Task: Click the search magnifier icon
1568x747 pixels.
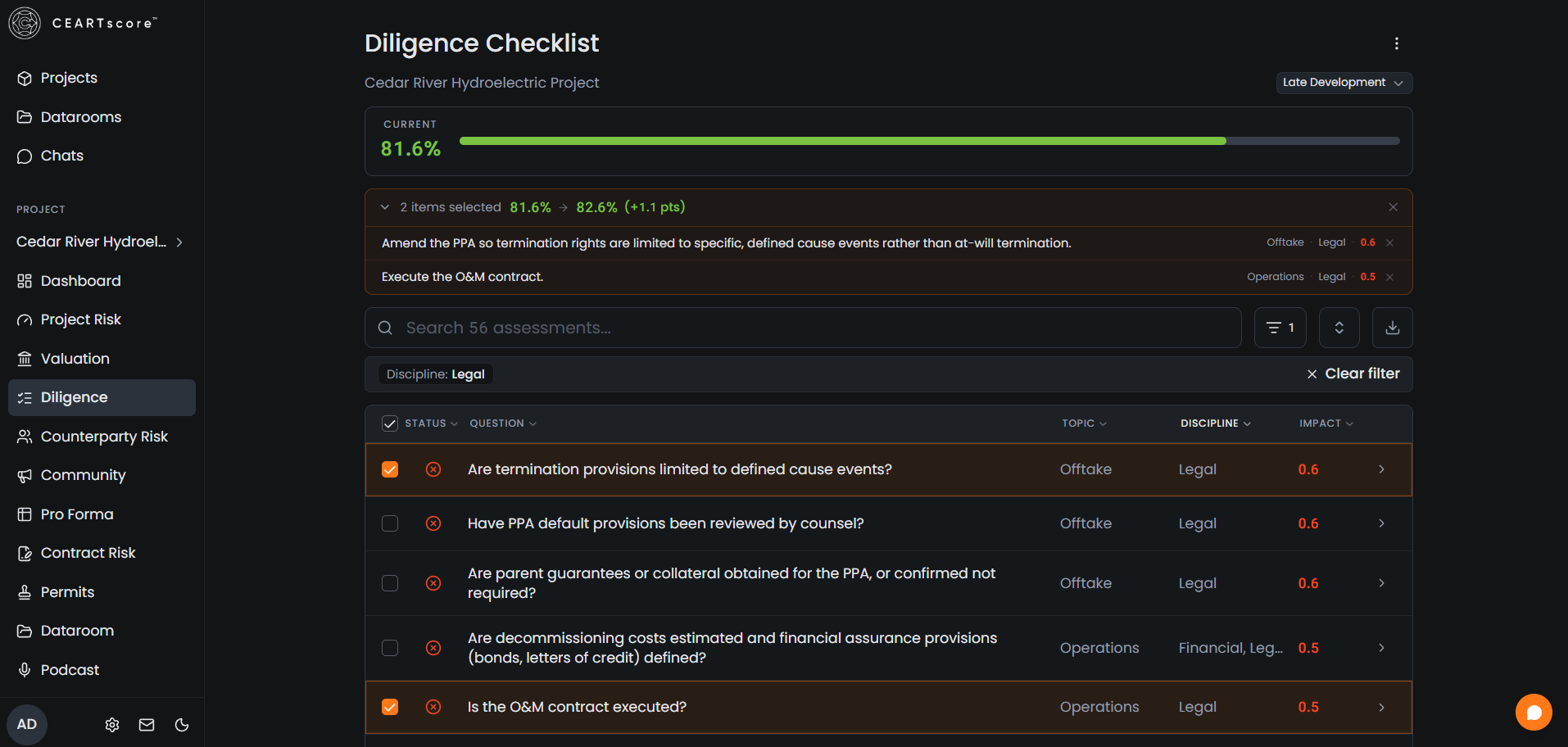Action: point(385,328)
